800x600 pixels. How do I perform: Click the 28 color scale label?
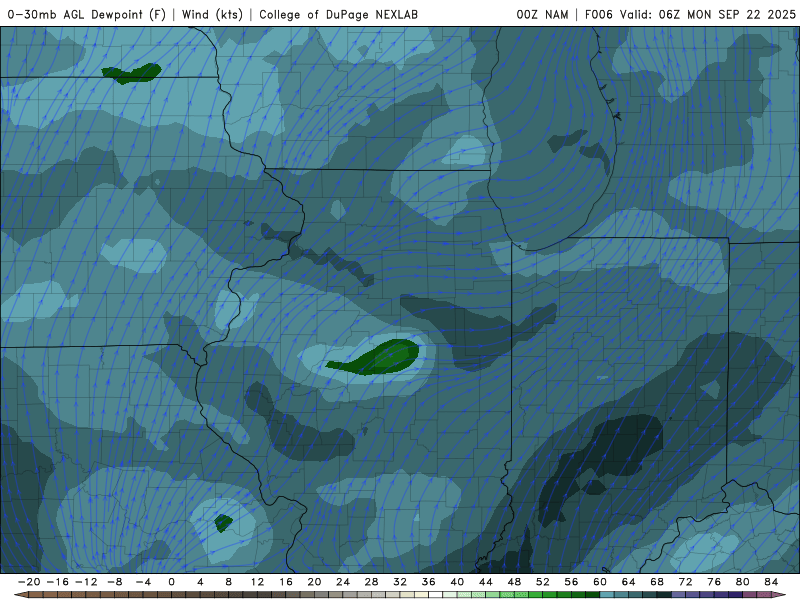(x=371, y=582)
